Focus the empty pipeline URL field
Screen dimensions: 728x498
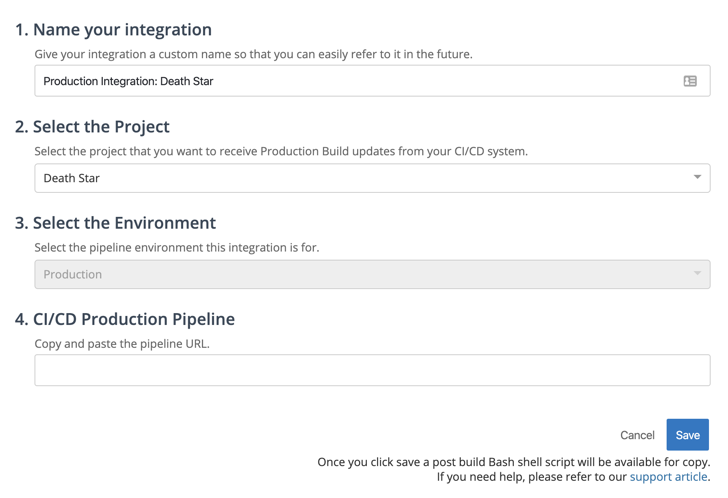[372, 370]
